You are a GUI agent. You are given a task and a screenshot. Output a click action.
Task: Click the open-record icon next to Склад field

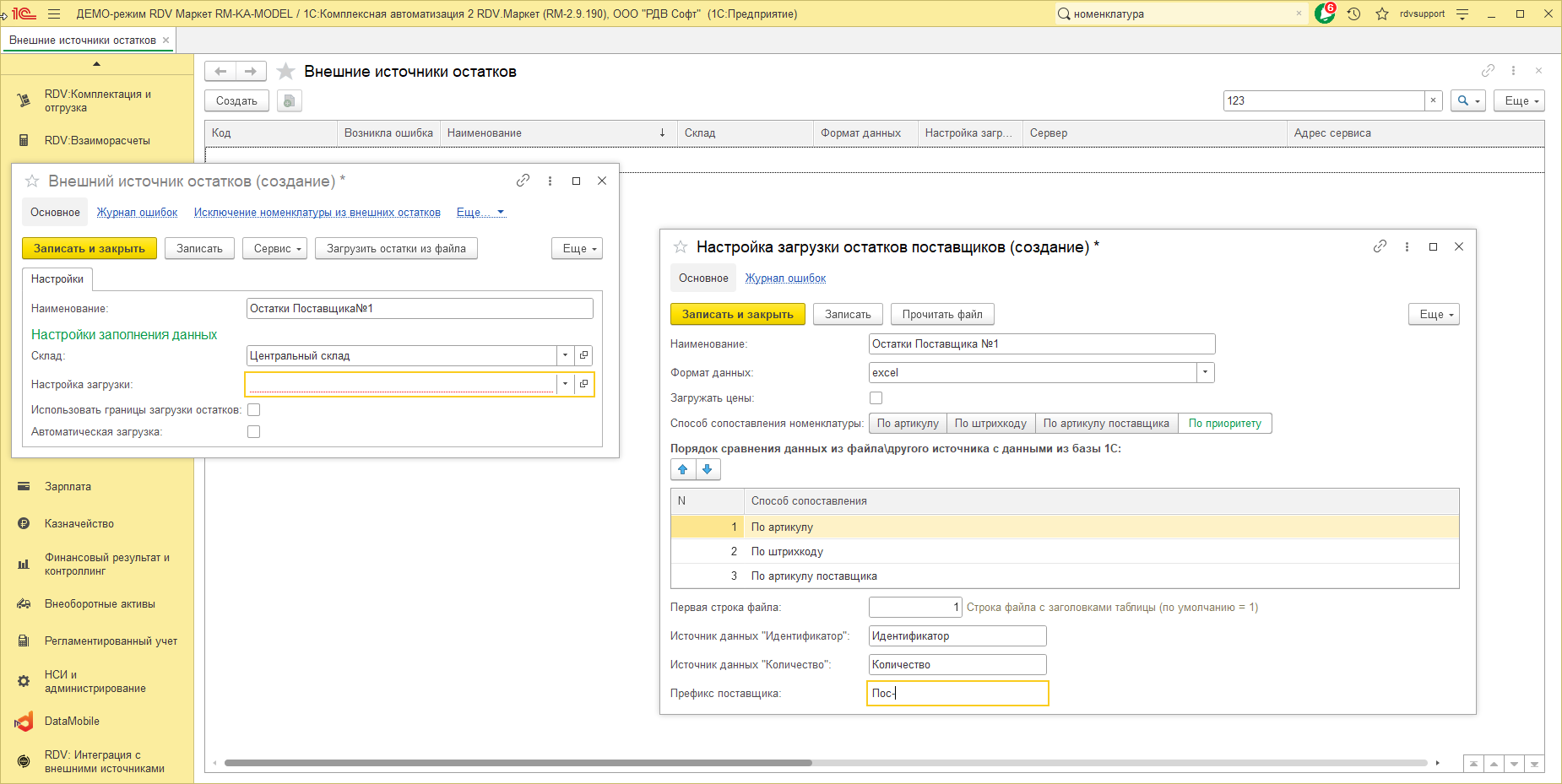(583, 355)
